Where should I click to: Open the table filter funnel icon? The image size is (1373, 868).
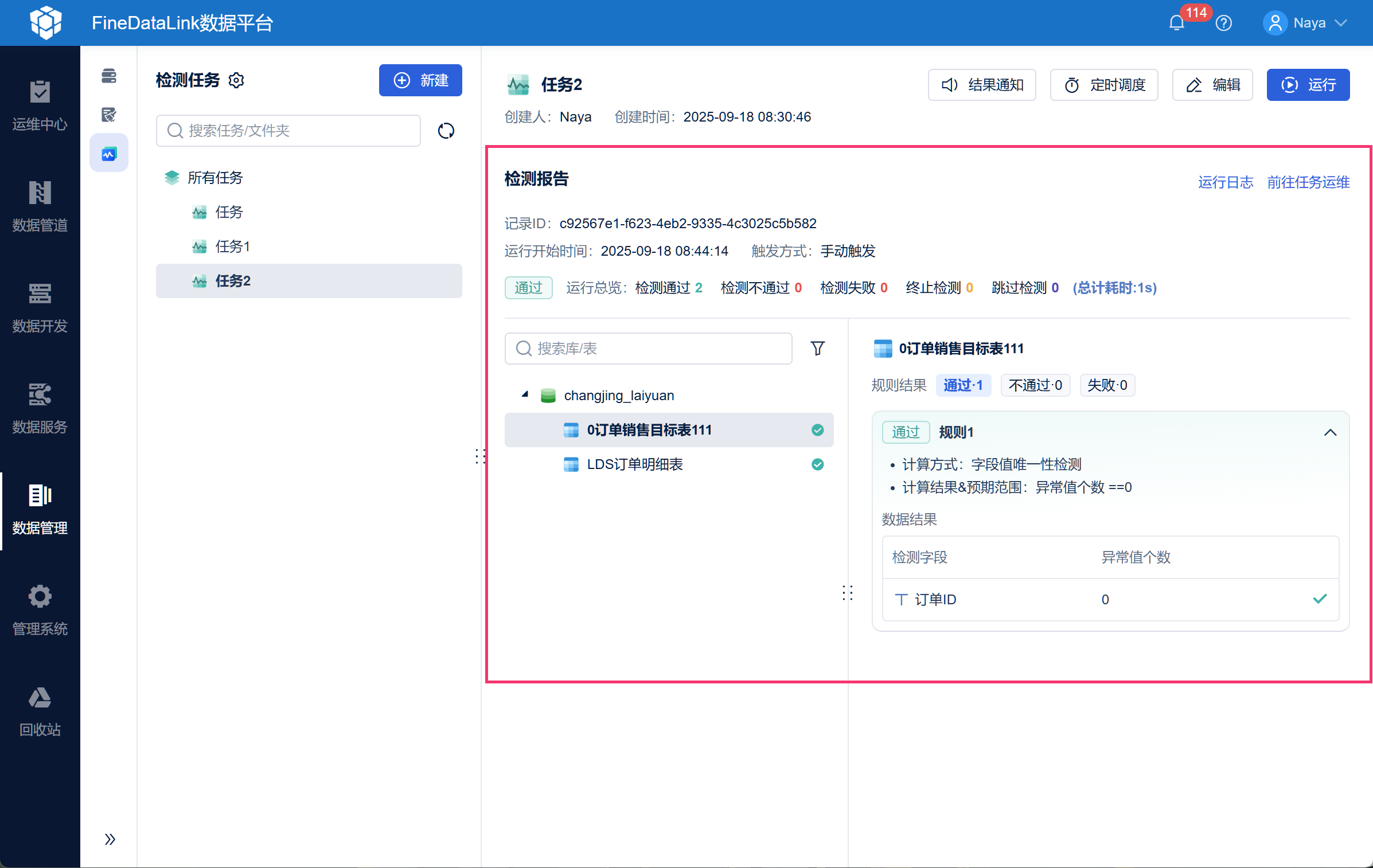pyautogui.click(x=818, y=349)
